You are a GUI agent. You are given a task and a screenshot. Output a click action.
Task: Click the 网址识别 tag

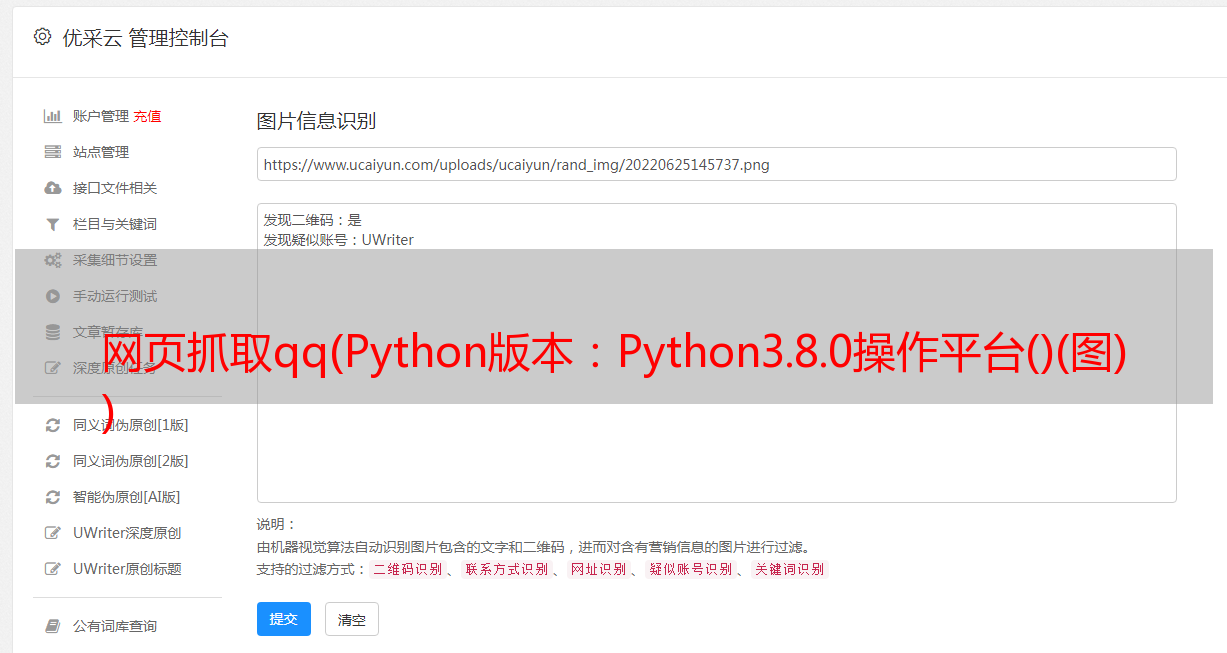point(598,569)
